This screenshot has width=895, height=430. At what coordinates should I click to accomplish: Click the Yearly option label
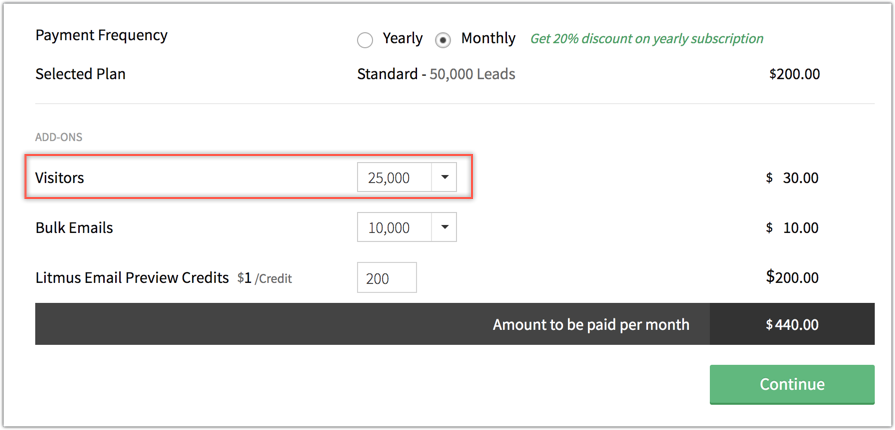tap(402, 38)
